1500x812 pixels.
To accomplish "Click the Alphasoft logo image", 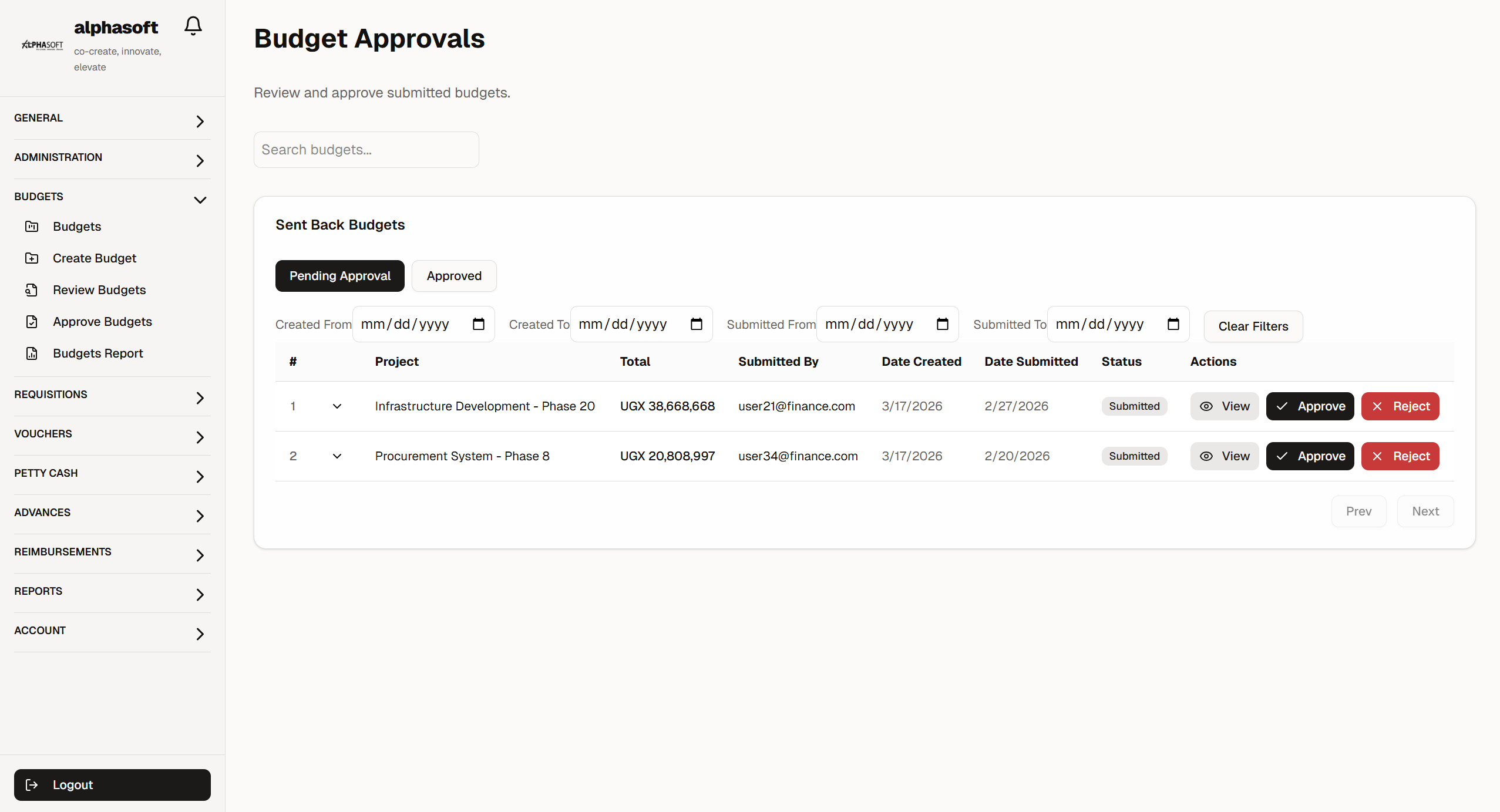I will point(42,45).
